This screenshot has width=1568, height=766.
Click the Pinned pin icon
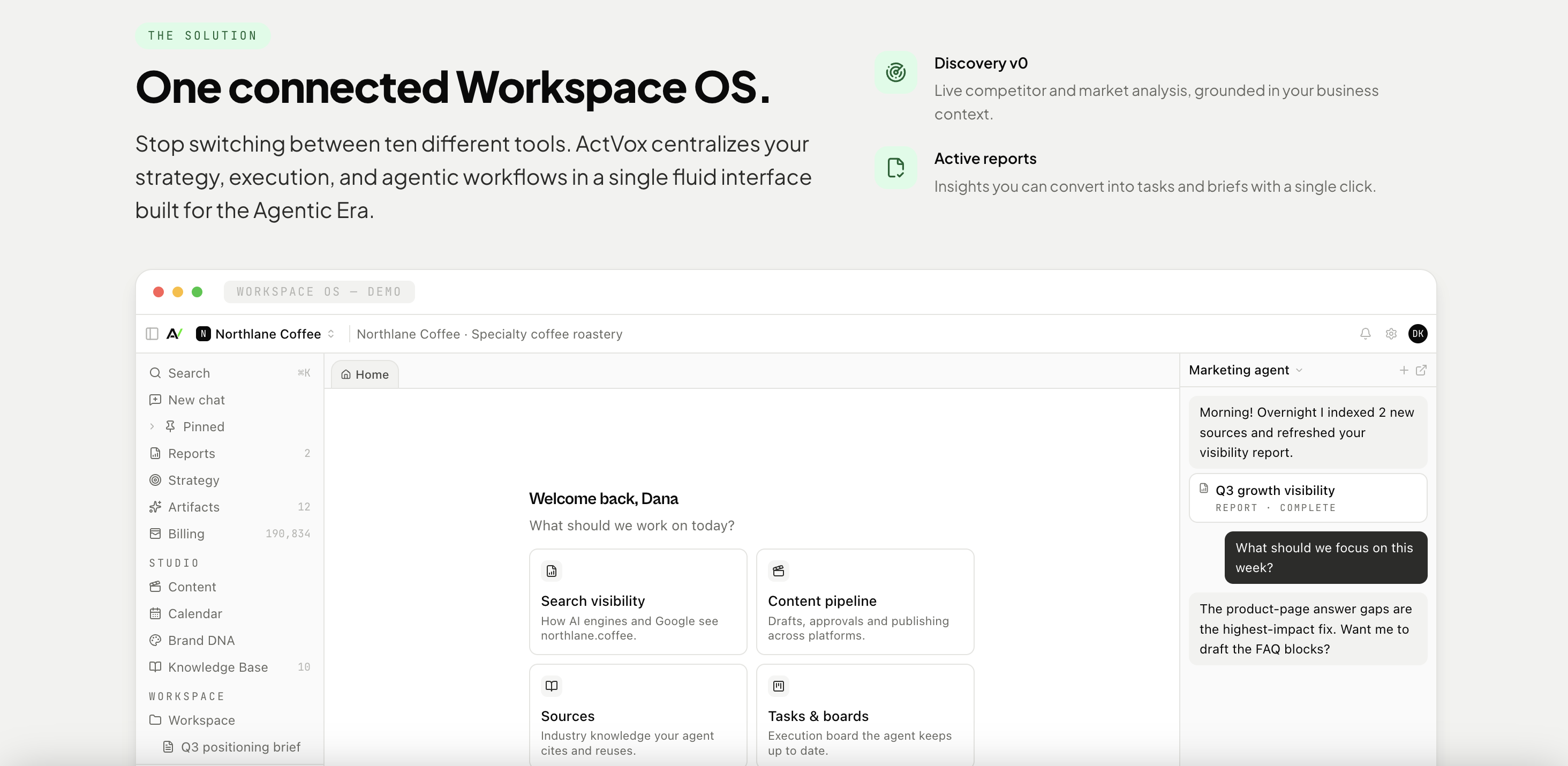coord(170,426)
